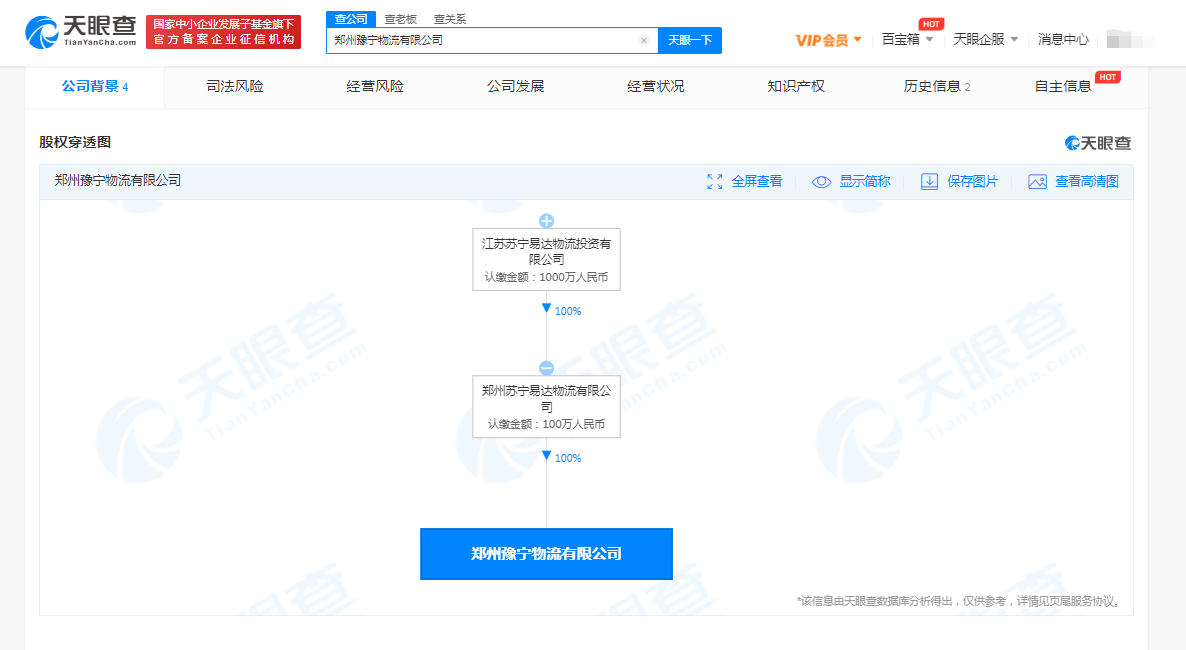Click the HD picture icon
Image resolution: width=1186 pixels, height=650 pixels.
[1038, 182]
